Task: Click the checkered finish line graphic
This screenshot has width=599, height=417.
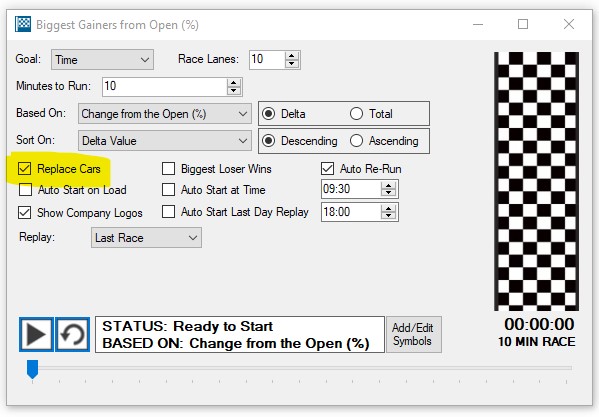Action: (536, 181)
